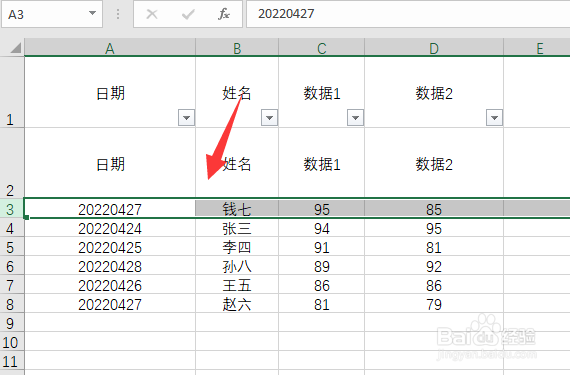Open Insert Function fx icon

pos(224,14)
